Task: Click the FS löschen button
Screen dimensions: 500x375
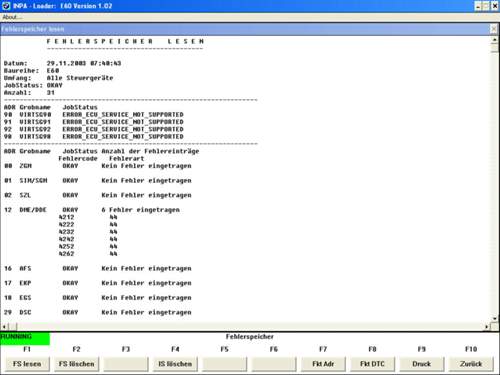Action: pos(76,364)
